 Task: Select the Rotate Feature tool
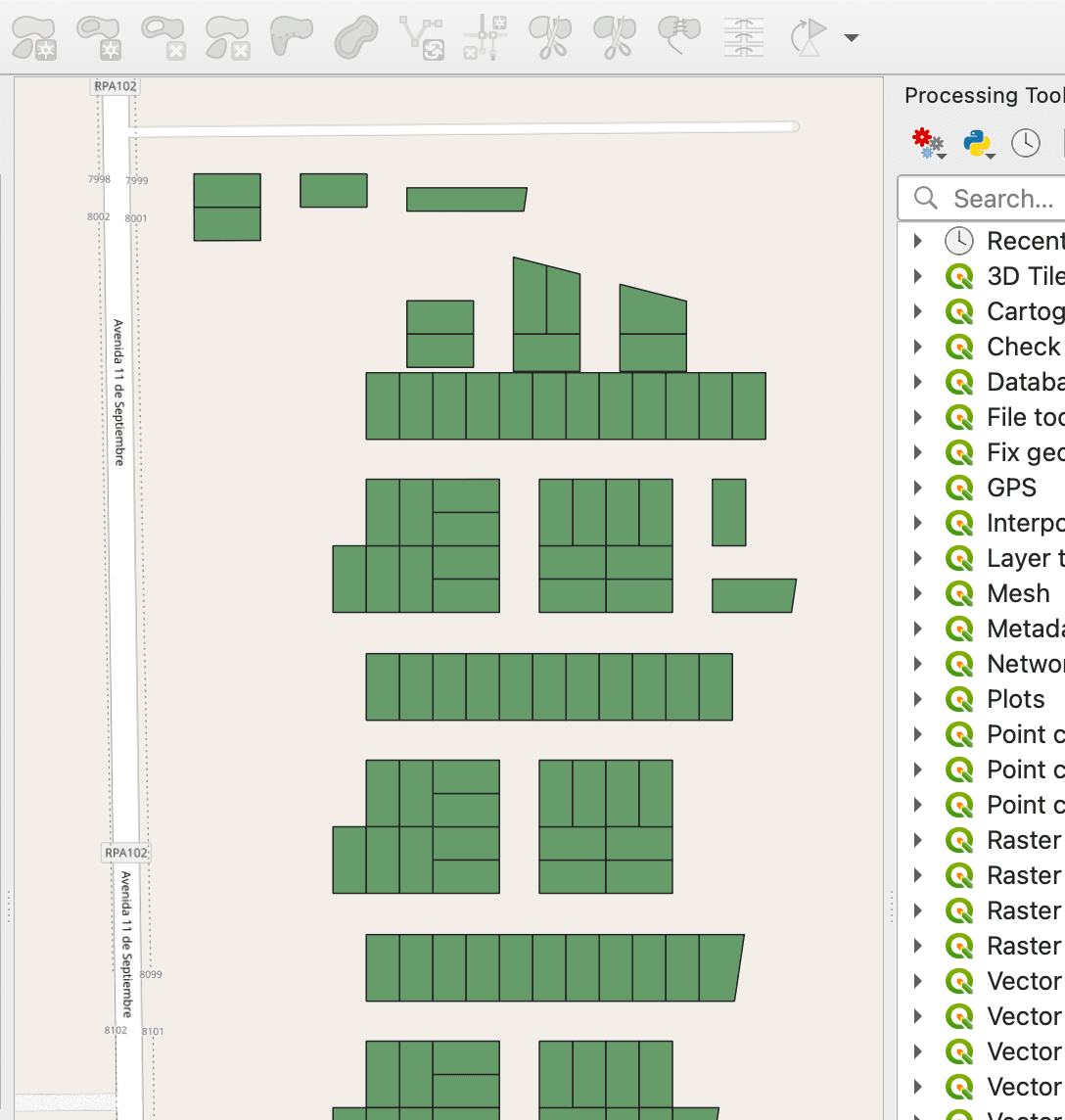pyautogui.click(x=808, y=36)
